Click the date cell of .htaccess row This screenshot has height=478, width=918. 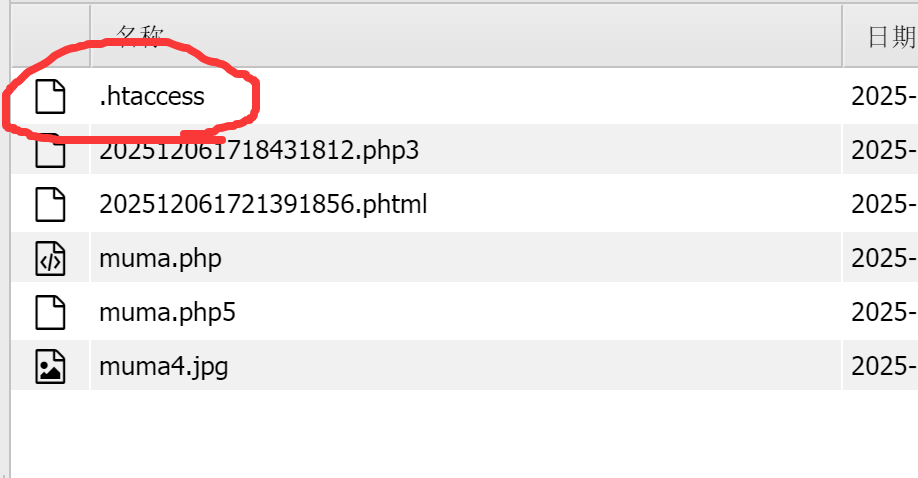tap(883, 97)
